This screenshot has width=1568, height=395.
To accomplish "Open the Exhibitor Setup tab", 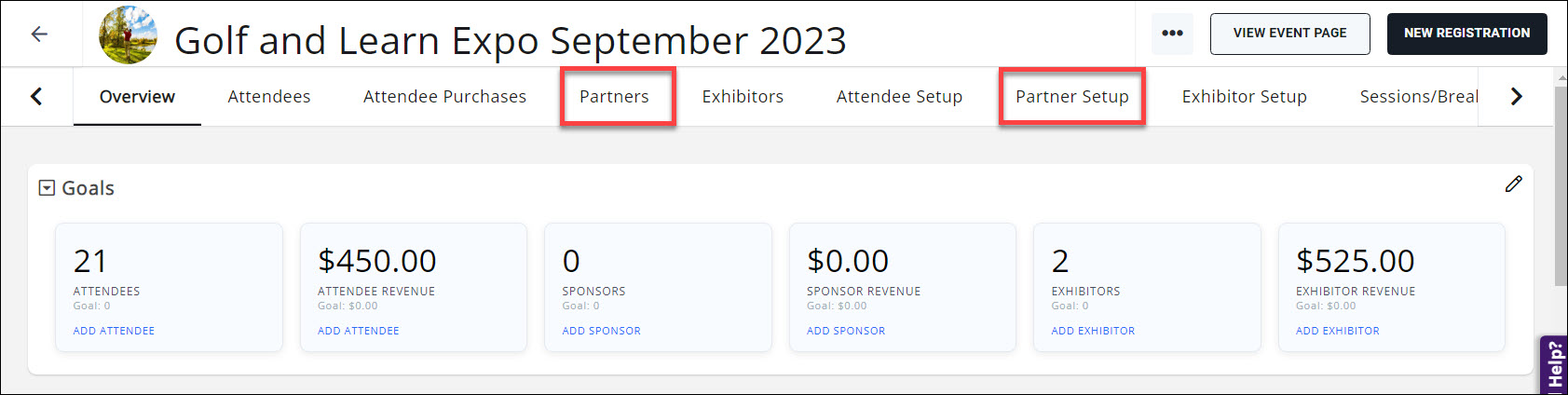I will [x=1244, y=97].
